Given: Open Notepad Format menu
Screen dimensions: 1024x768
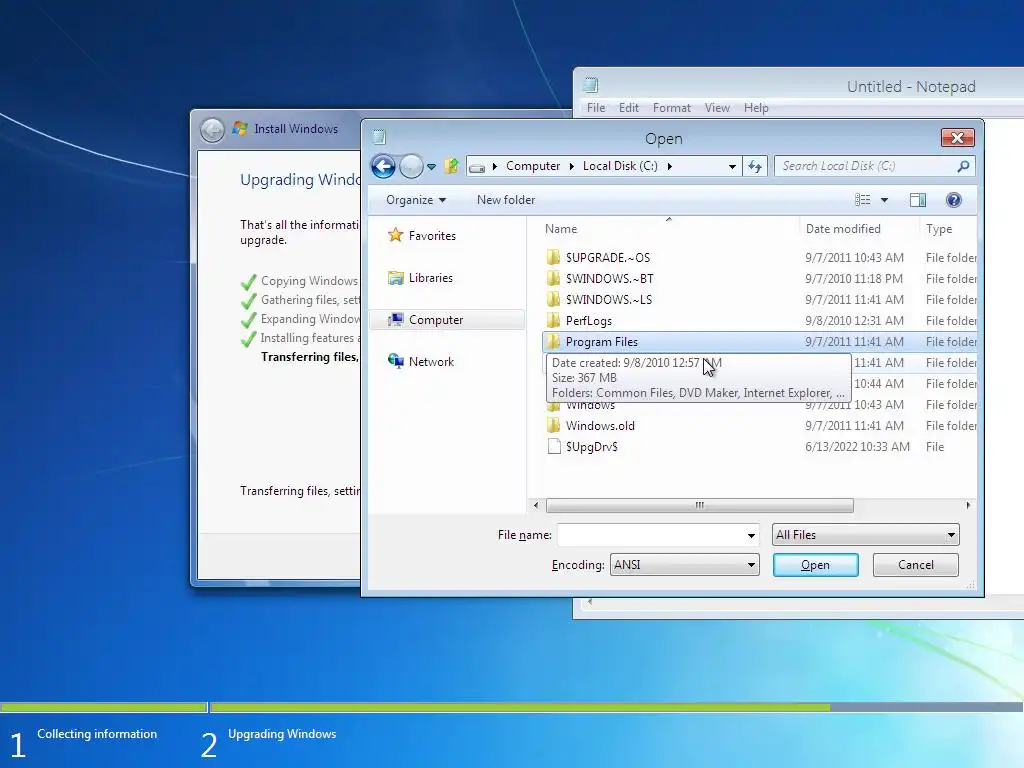Looking at the screenshot, I should pyautogui.click(x=671, y=108).
